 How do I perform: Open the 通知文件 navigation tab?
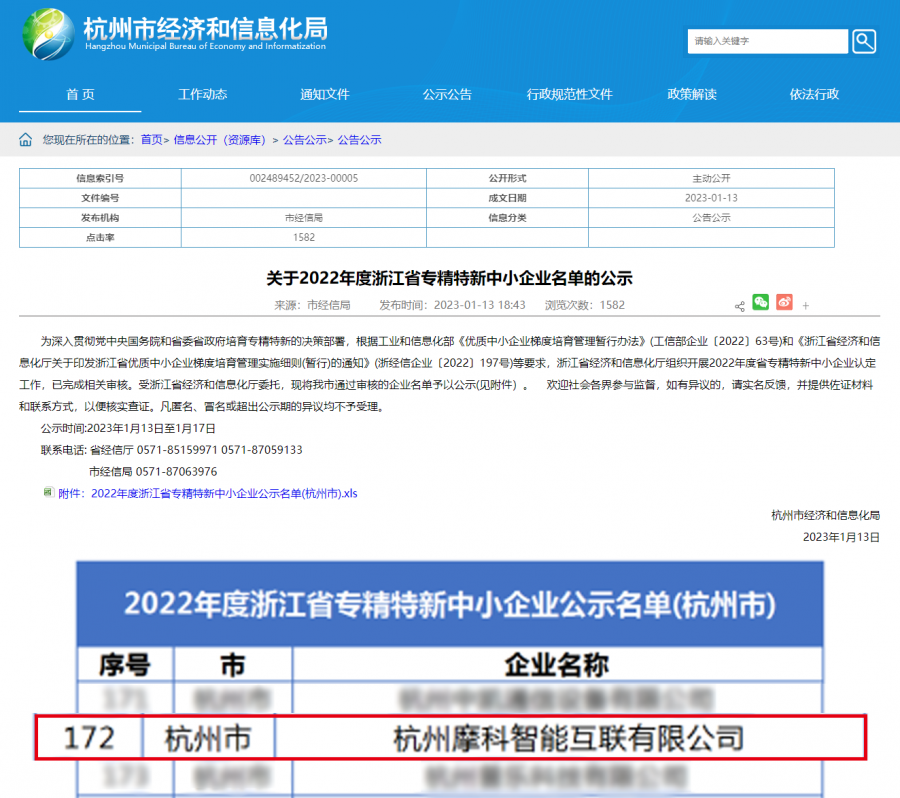[325, 94]
